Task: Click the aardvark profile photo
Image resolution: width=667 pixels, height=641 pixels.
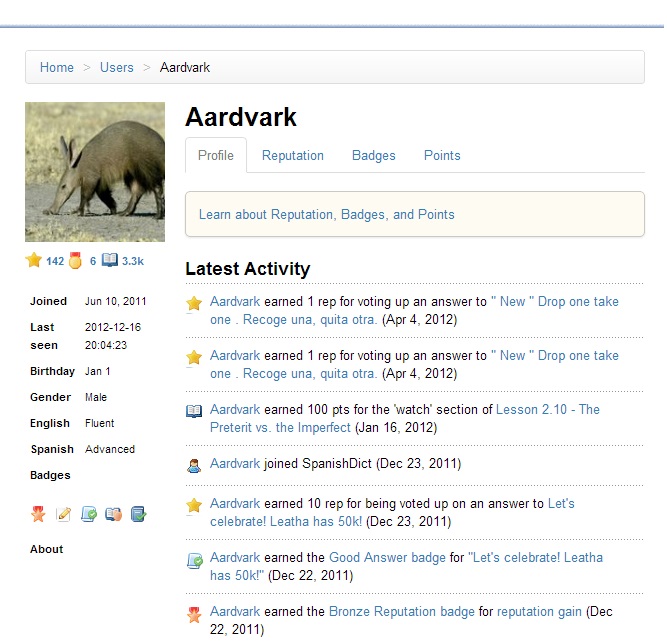Action: pyautogui.click(x=95, y=172)
